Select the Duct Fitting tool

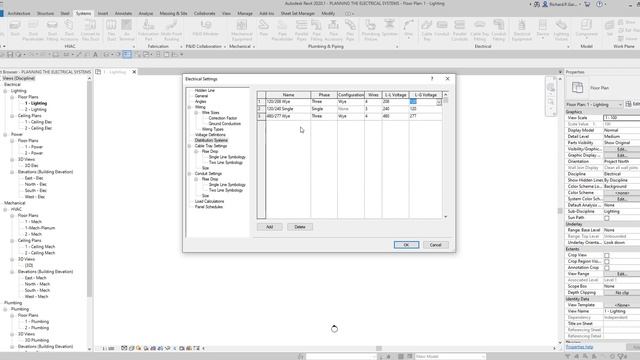coord(52,29)
